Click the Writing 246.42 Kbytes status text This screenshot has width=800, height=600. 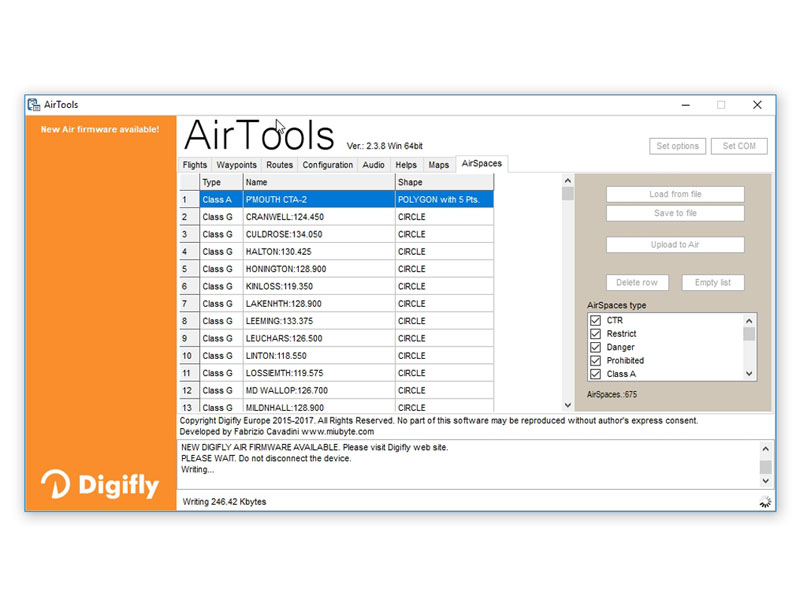coord(224,502)
